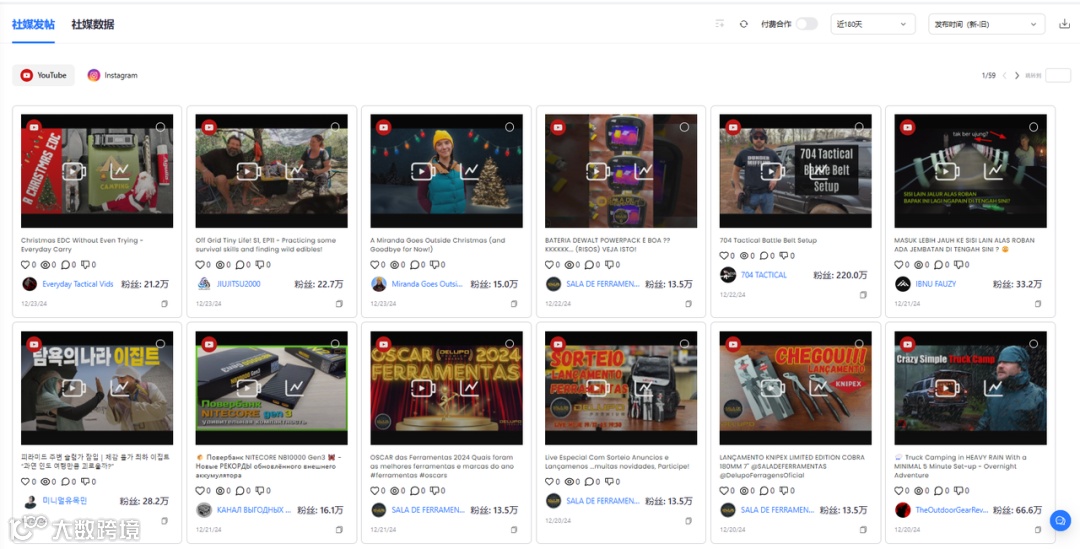Viewport: 1080px width, 549px height.
Task: Open 미니멀유목민 channel link
Action: 64,501
